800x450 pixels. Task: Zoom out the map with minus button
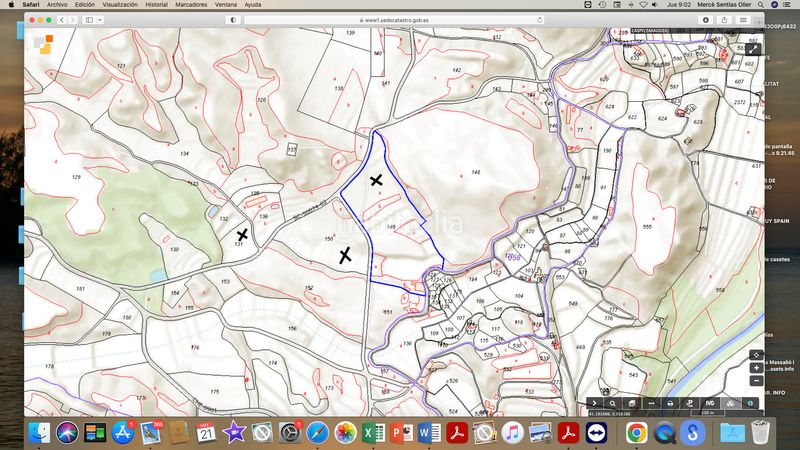[756, 381]
